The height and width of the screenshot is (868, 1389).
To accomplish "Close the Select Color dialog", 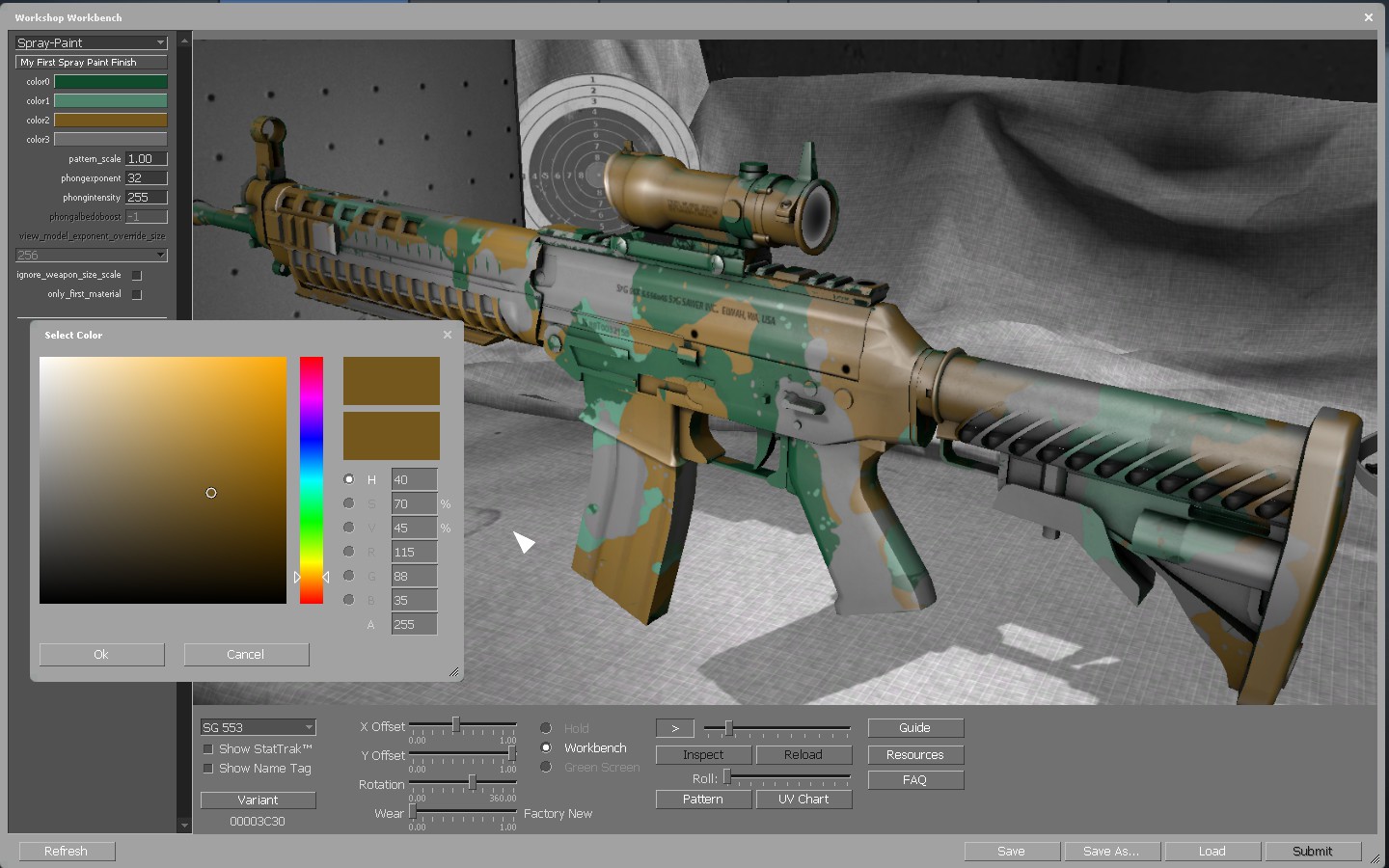I will click(447, 335).
